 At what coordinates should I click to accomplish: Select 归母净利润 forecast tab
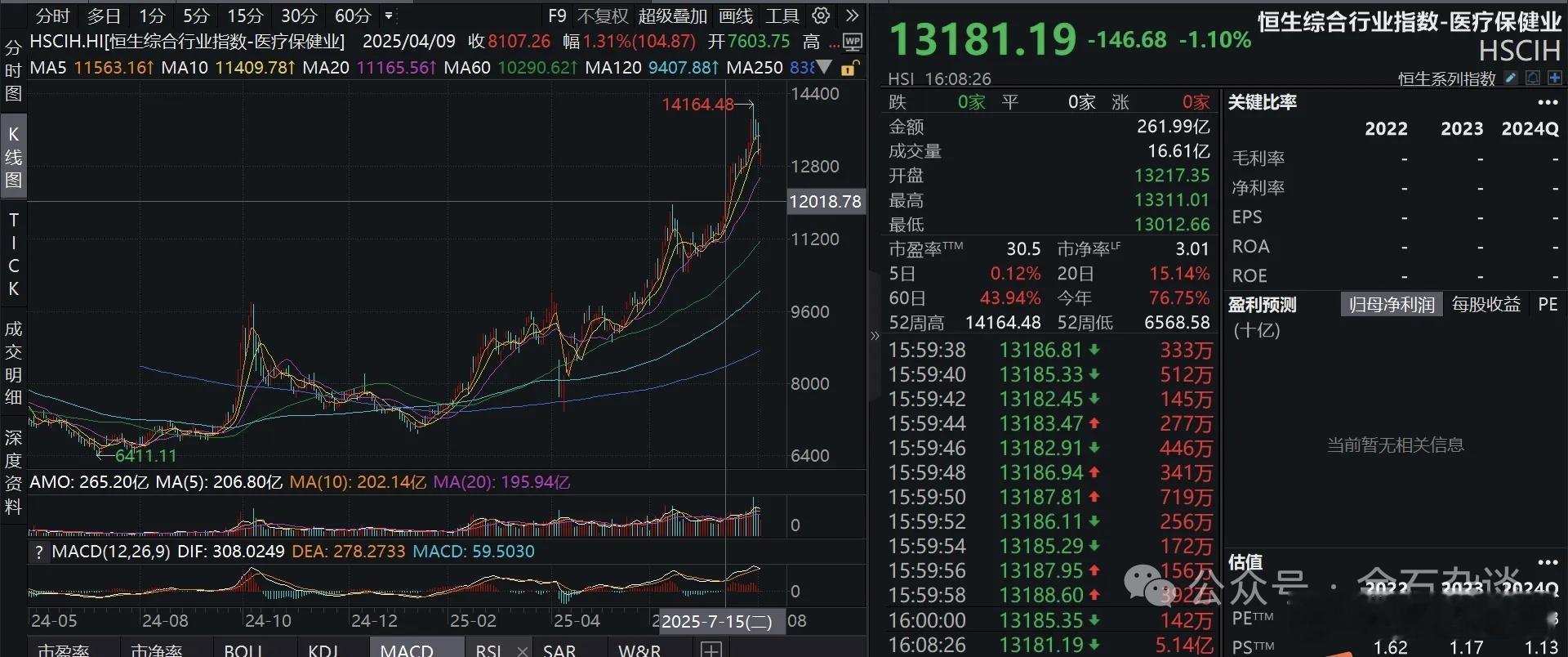point(1392,305)
